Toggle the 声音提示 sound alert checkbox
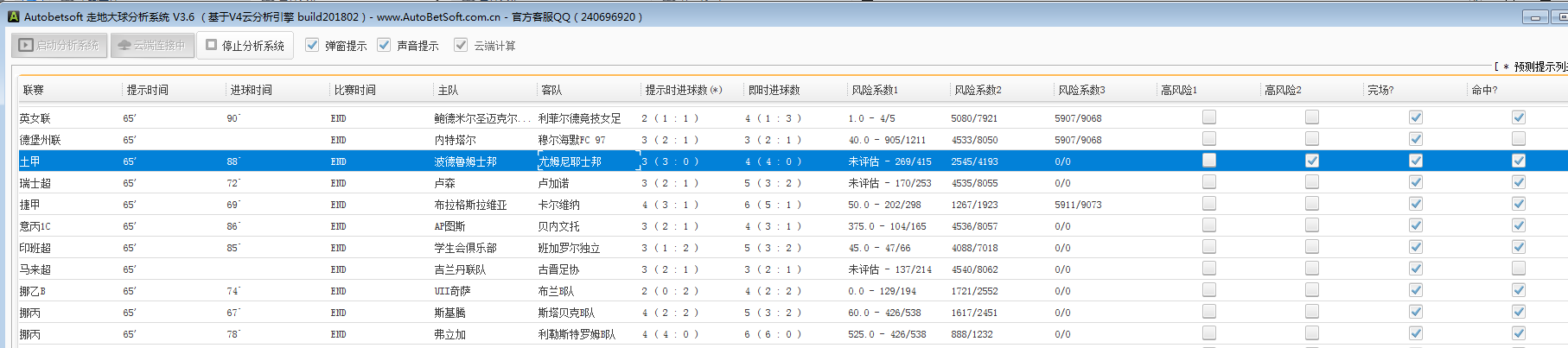1568x348 pixels. tap(384, 45)
